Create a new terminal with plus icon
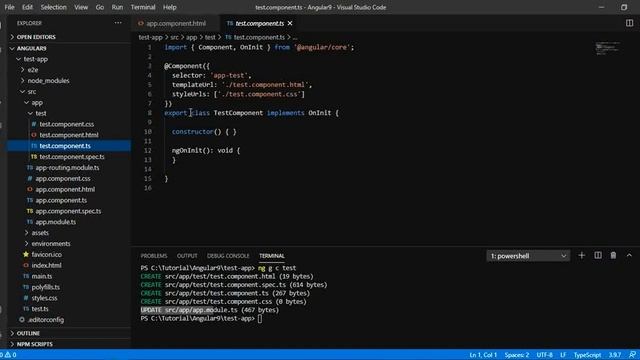 pos(582,256)
